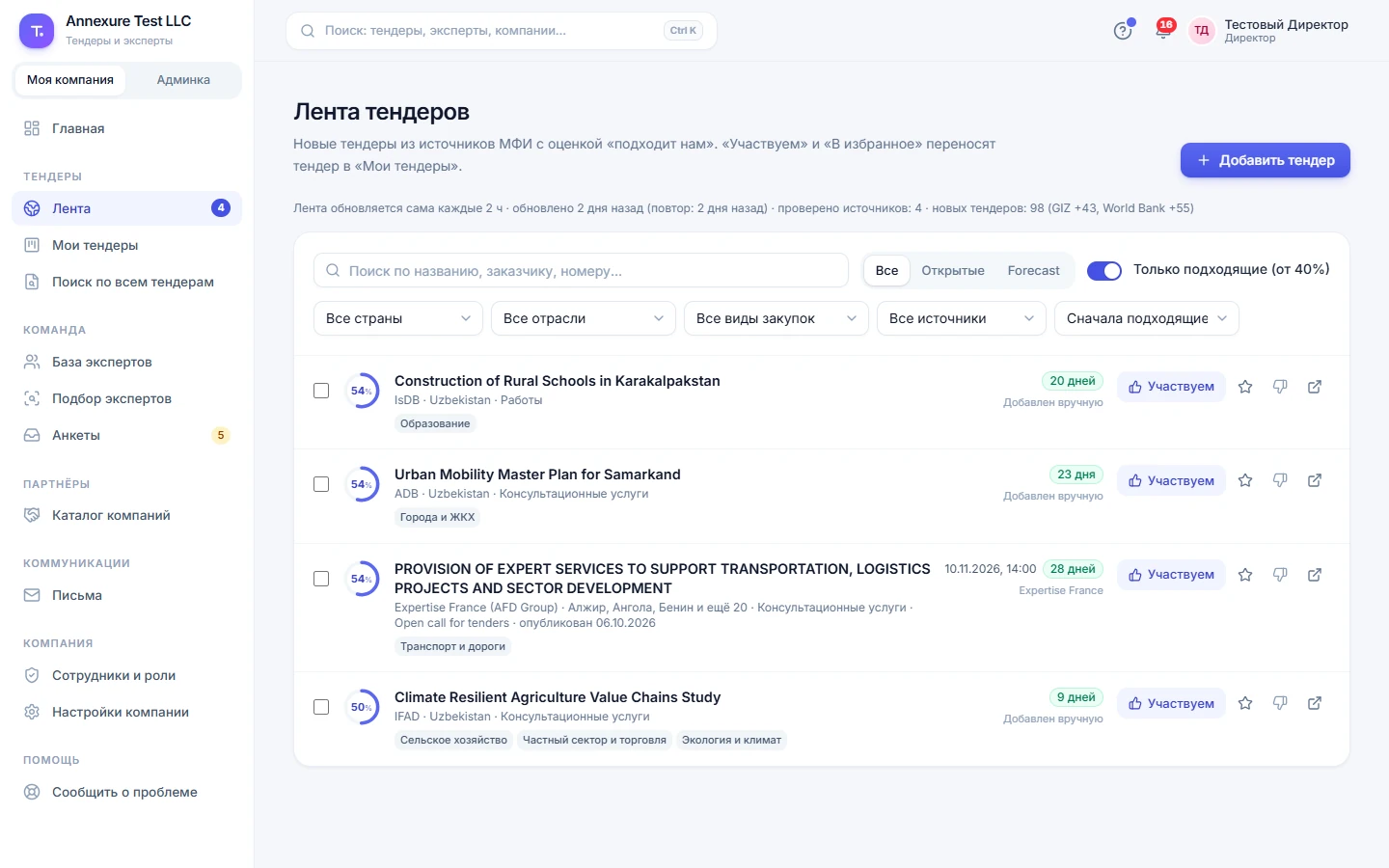The width and height of the screenshot is (1389, 868).
Task: Go to 'Каталог компаний' in sidebar
Action: tap(126, 515)
